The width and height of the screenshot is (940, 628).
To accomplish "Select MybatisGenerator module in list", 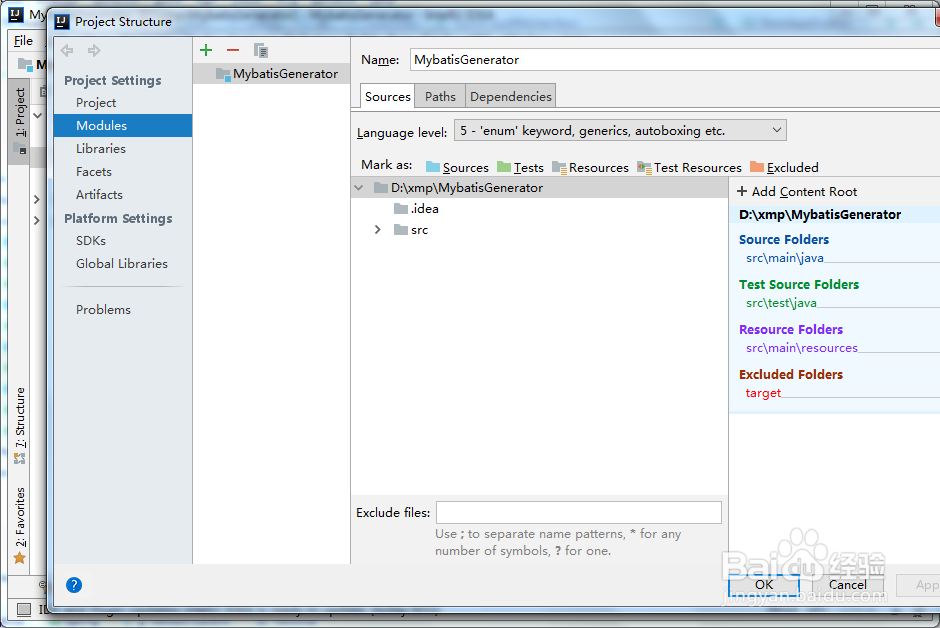I will (272, 74).
